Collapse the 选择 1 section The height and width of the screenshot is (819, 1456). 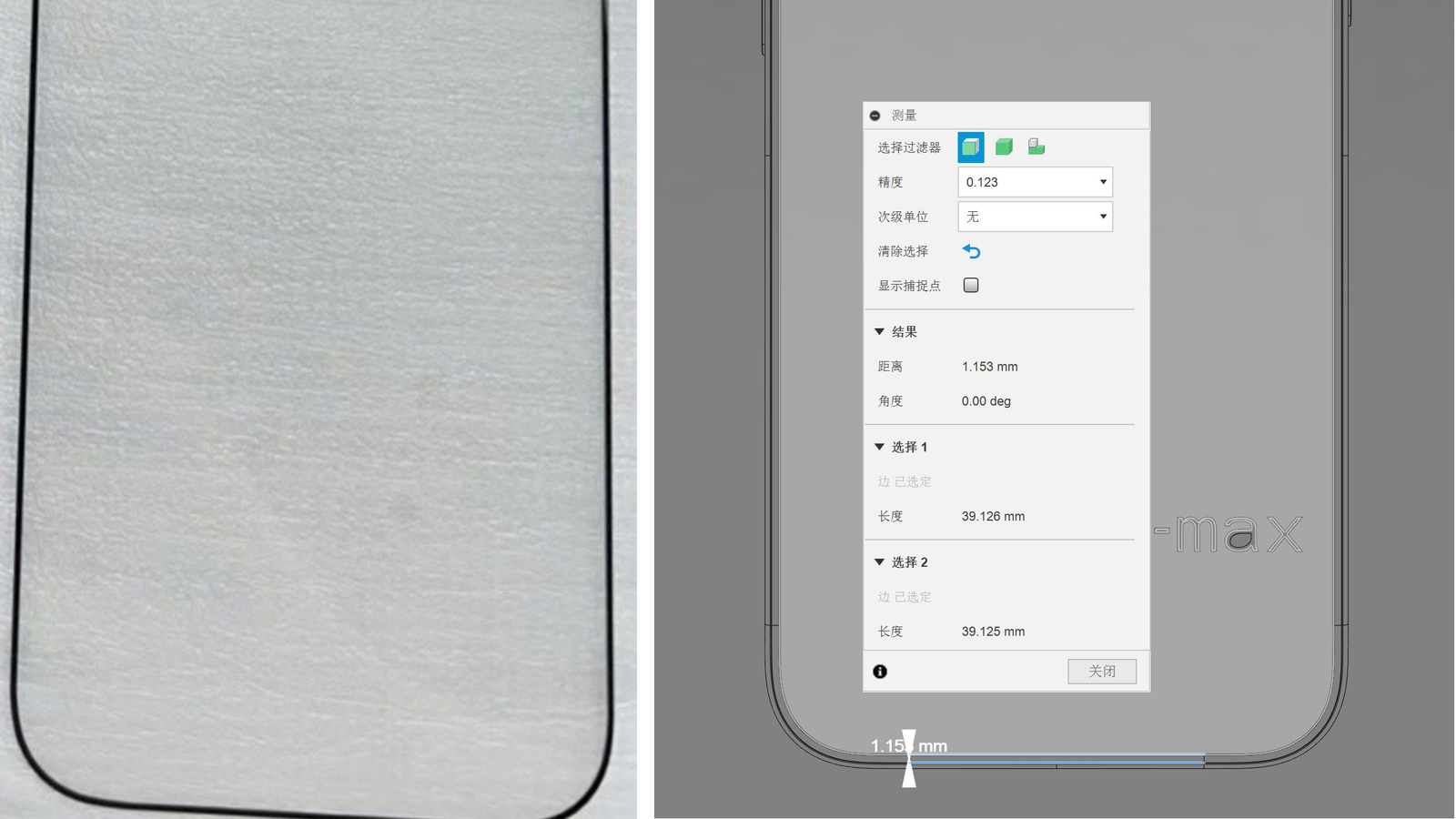point(879,447)
